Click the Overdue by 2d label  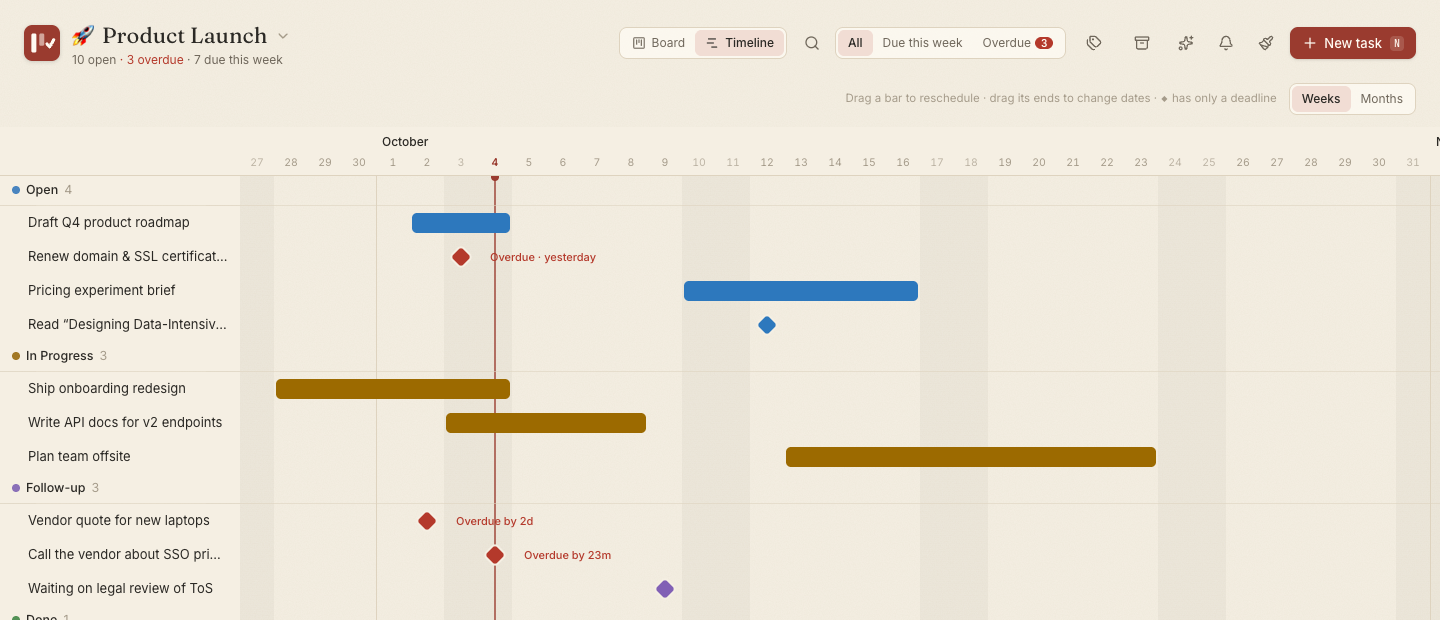pyautogui.click(x=494, y=521)
